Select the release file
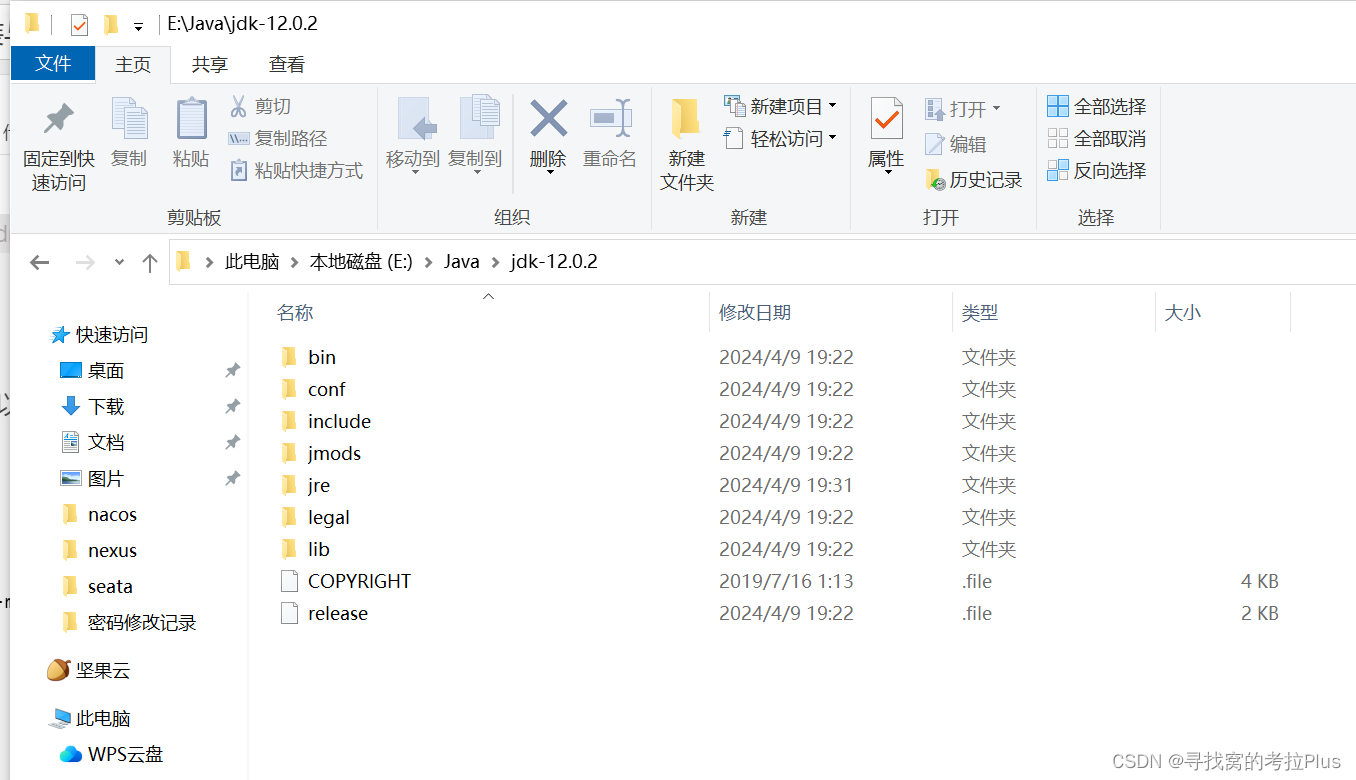This screenshot has width=1356, height=780. [338, 613]
